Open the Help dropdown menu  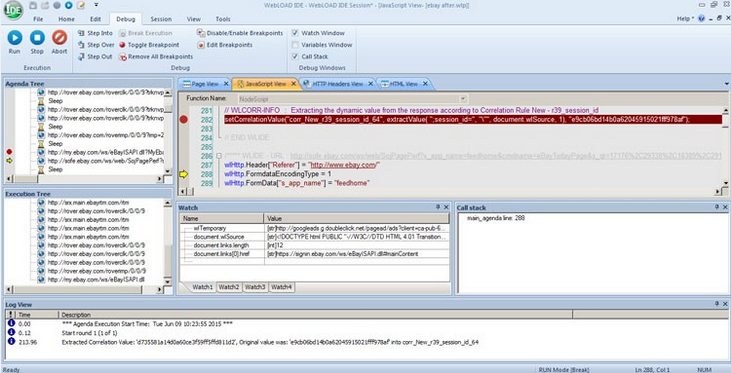685,19
